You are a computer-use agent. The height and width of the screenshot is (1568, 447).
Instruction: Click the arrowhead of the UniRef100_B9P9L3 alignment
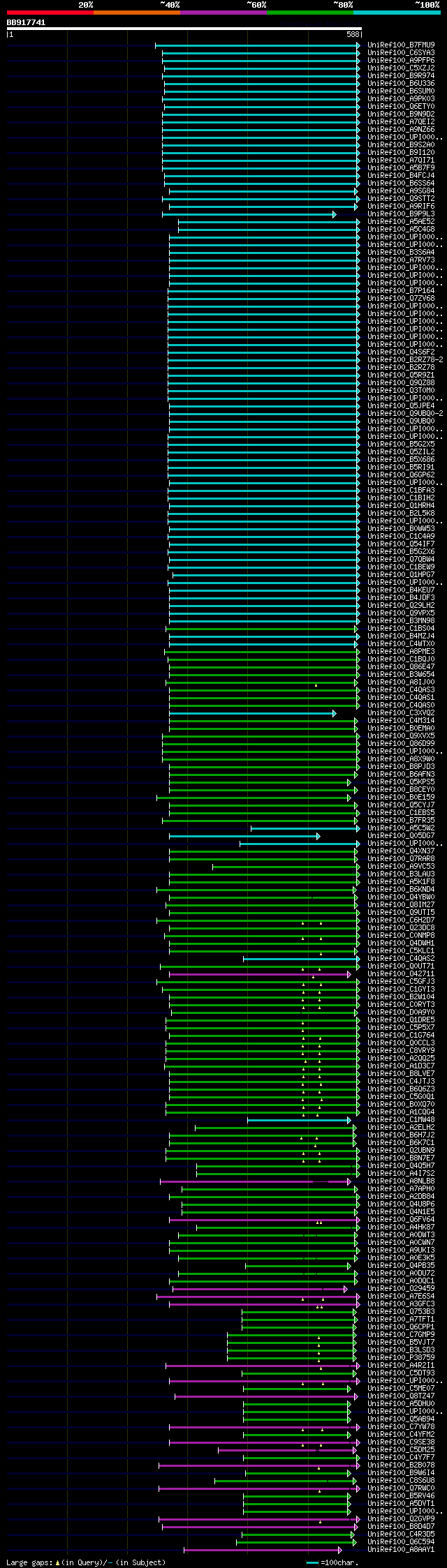pyautogui.click(x=335, y=214)
